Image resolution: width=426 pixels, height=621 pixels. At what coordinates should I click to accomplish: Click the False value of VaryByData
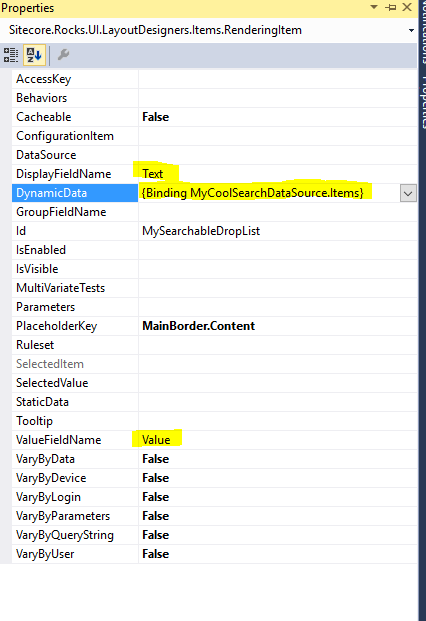pos(156,459)
